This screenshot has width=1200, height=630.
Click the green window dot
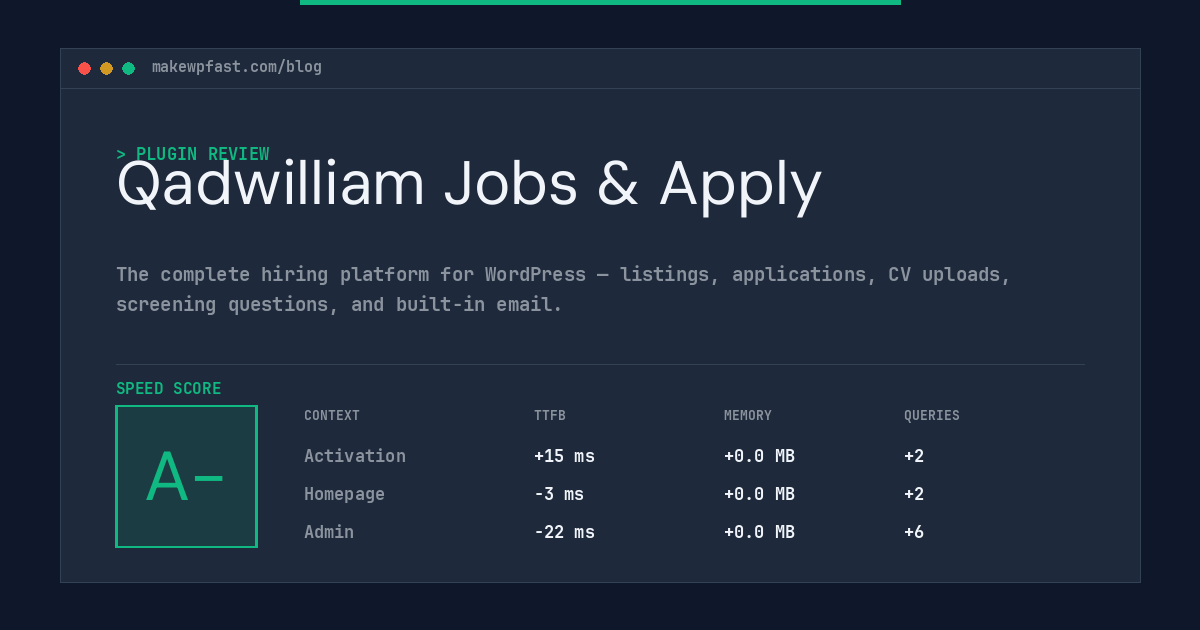click(128, 68)
